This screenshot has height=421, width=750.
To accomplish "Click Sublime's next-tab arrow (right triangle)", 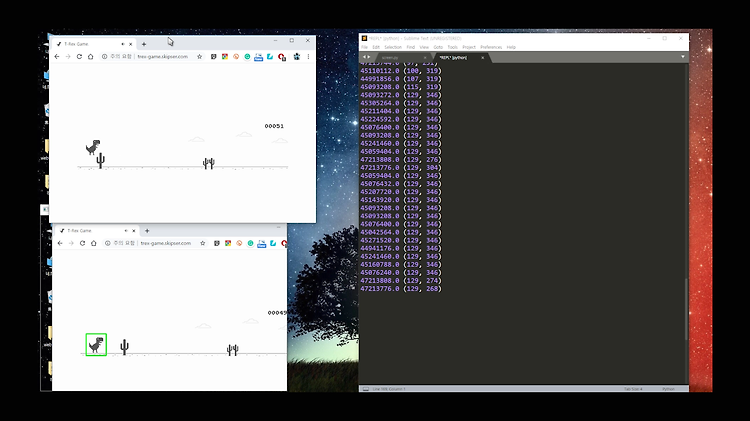I will pos(369,57).
